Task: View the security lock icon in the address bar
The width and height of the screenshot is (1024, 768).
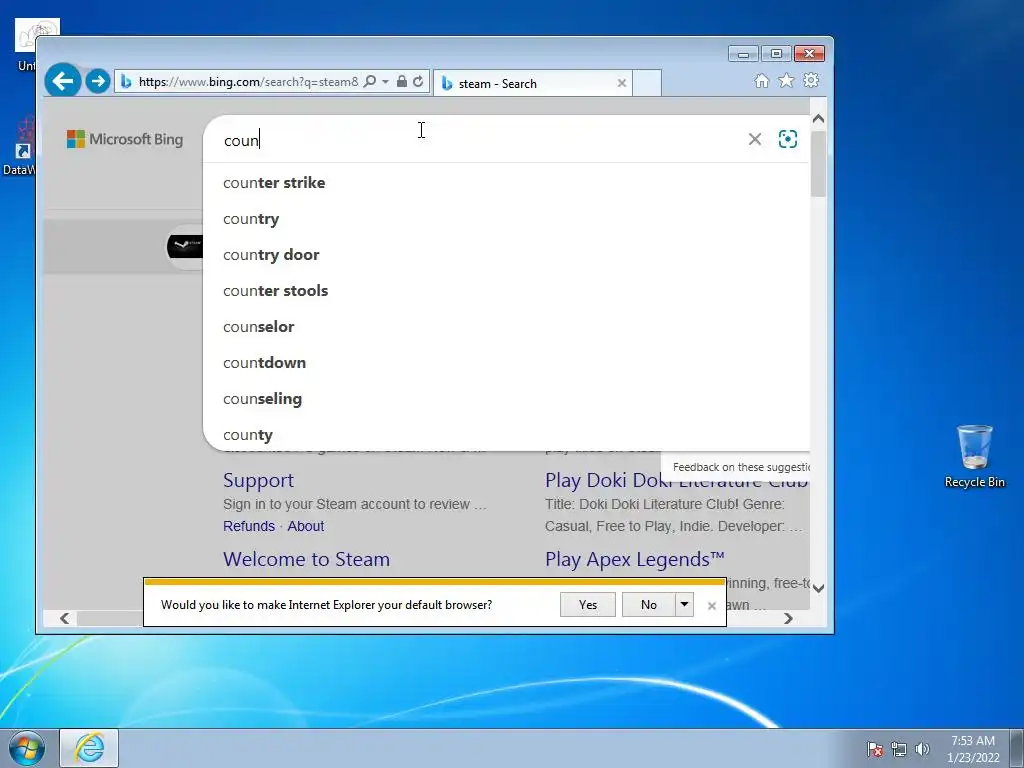Action: (402, 81)
